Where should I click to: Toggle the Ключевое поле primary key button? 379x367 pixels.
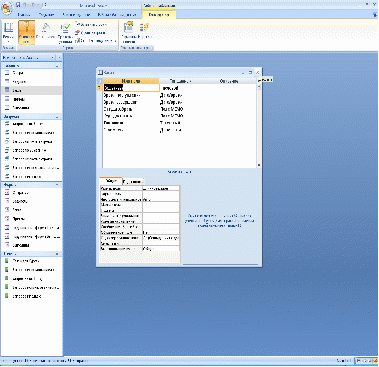(x=26, y=33)
